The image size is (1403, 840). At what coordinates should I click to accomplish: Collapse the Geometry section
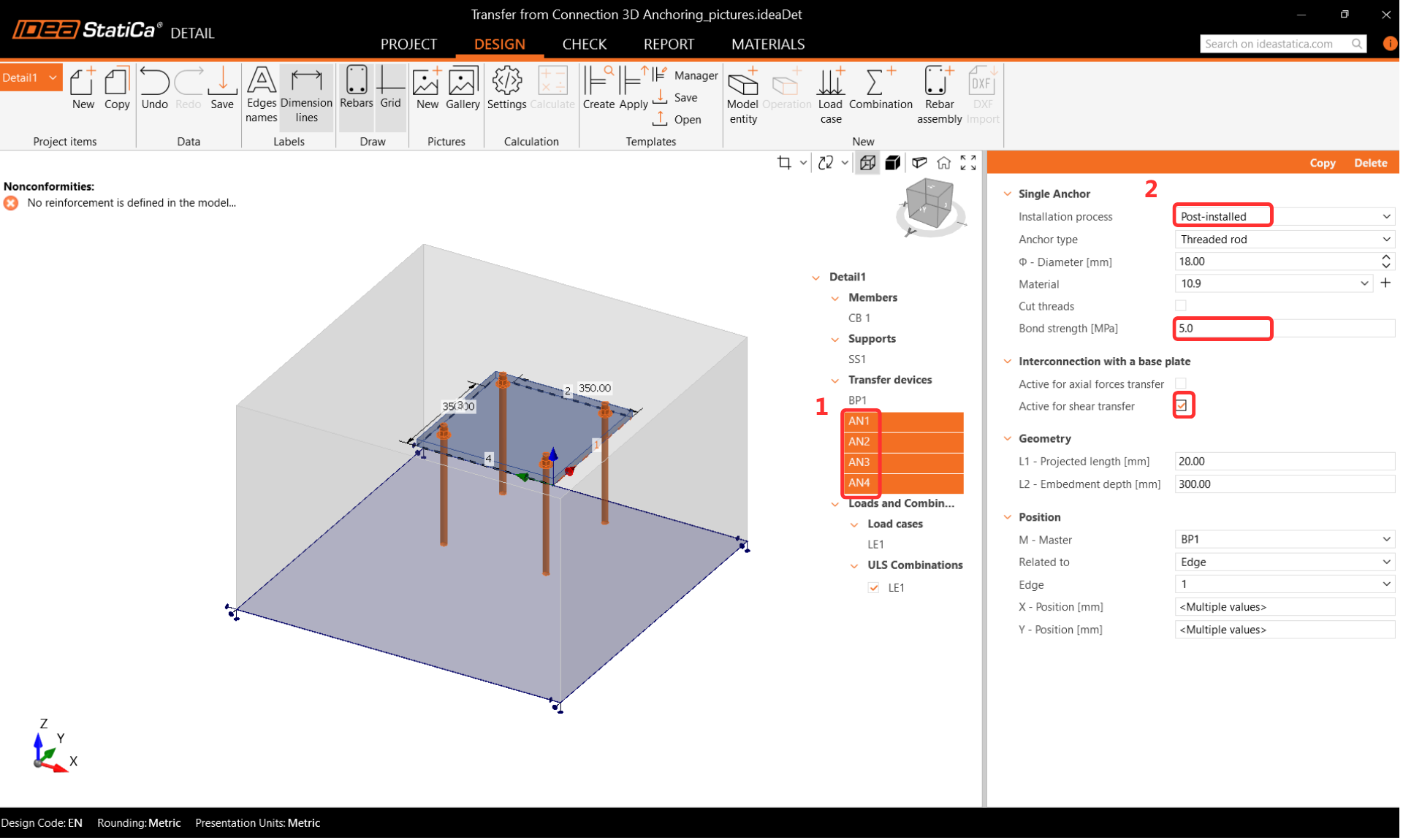(x=1008, y=439)
